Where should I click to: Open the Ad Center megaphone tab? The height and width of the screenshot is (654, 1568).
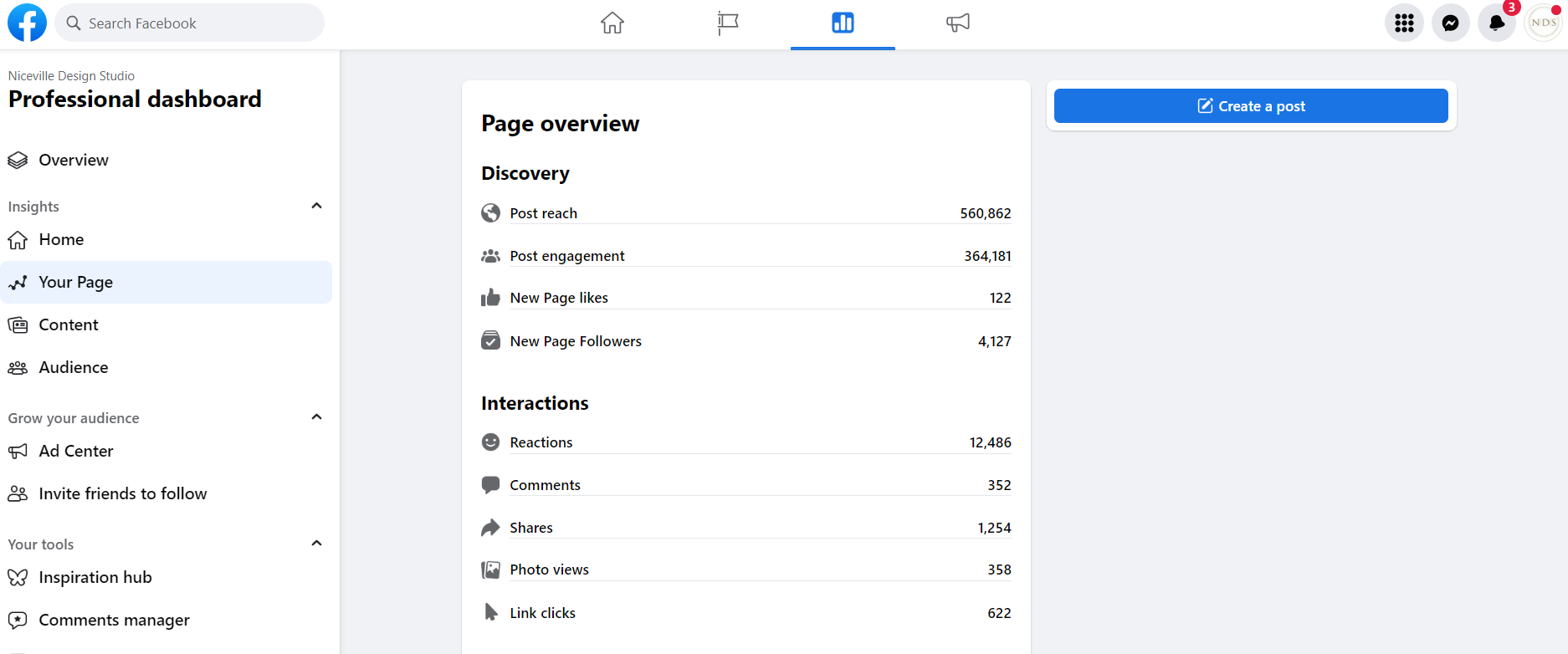click(958, 23)
